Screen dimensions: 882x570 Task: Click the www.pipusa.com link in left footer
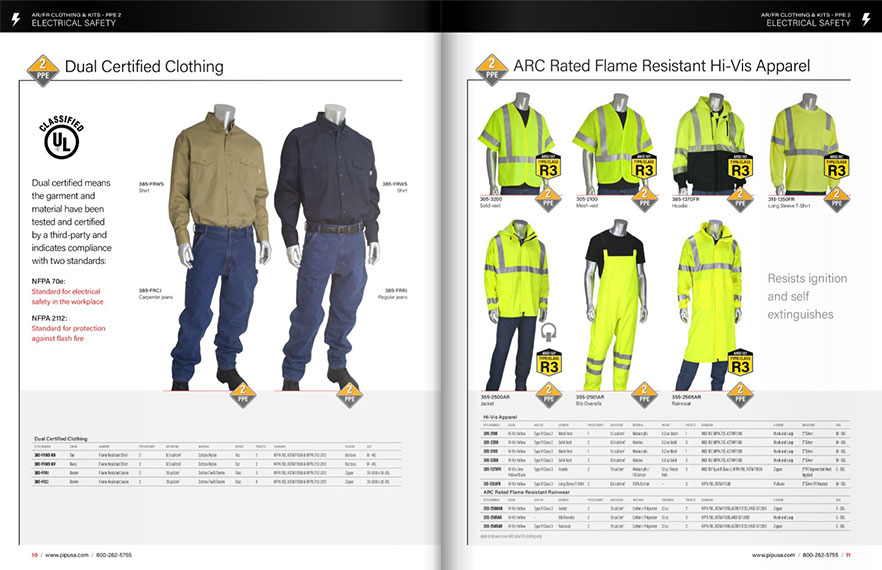click(x=67, y=555)
